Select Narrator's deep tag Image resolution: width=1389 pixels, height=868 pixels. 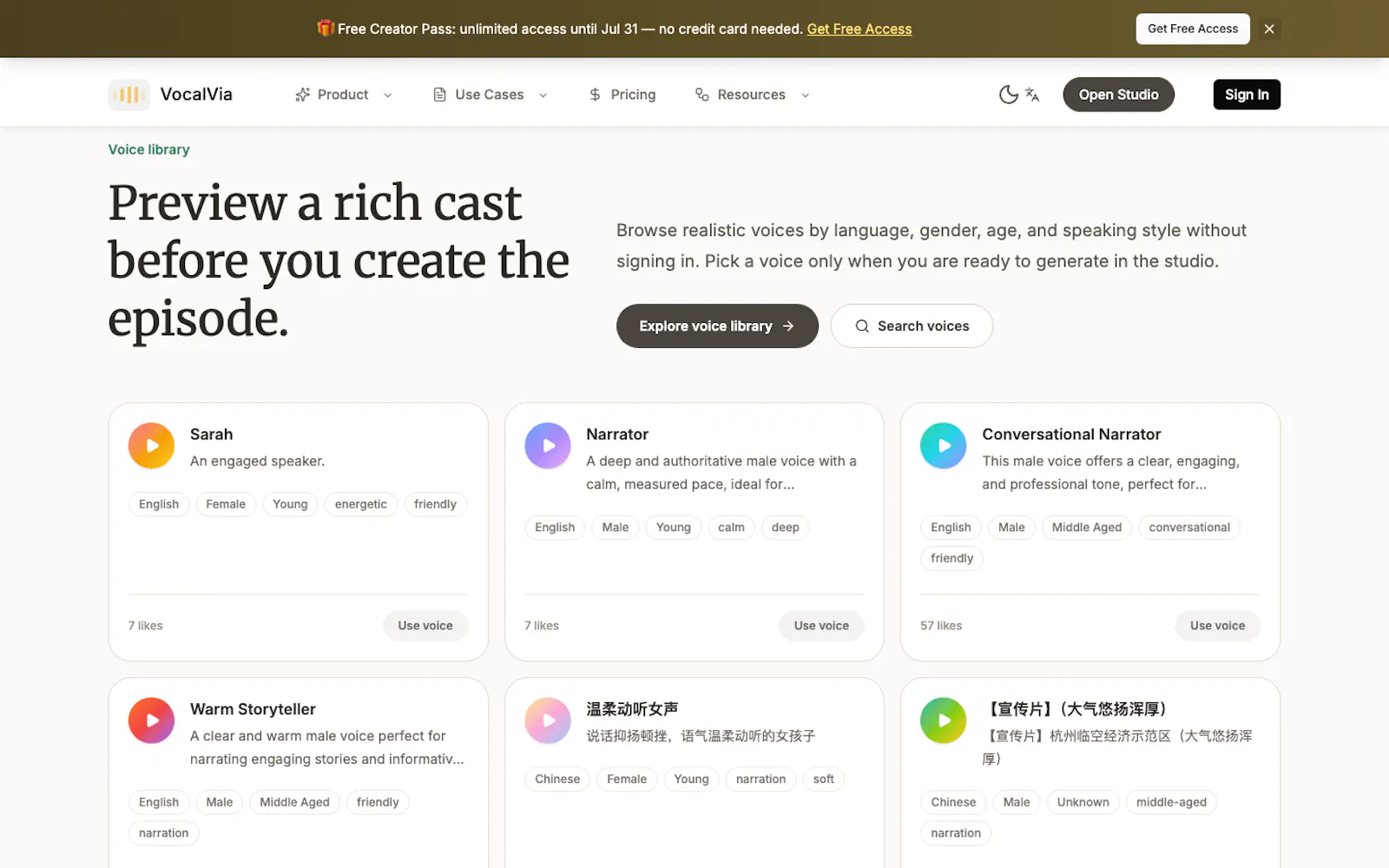point(786,528)
